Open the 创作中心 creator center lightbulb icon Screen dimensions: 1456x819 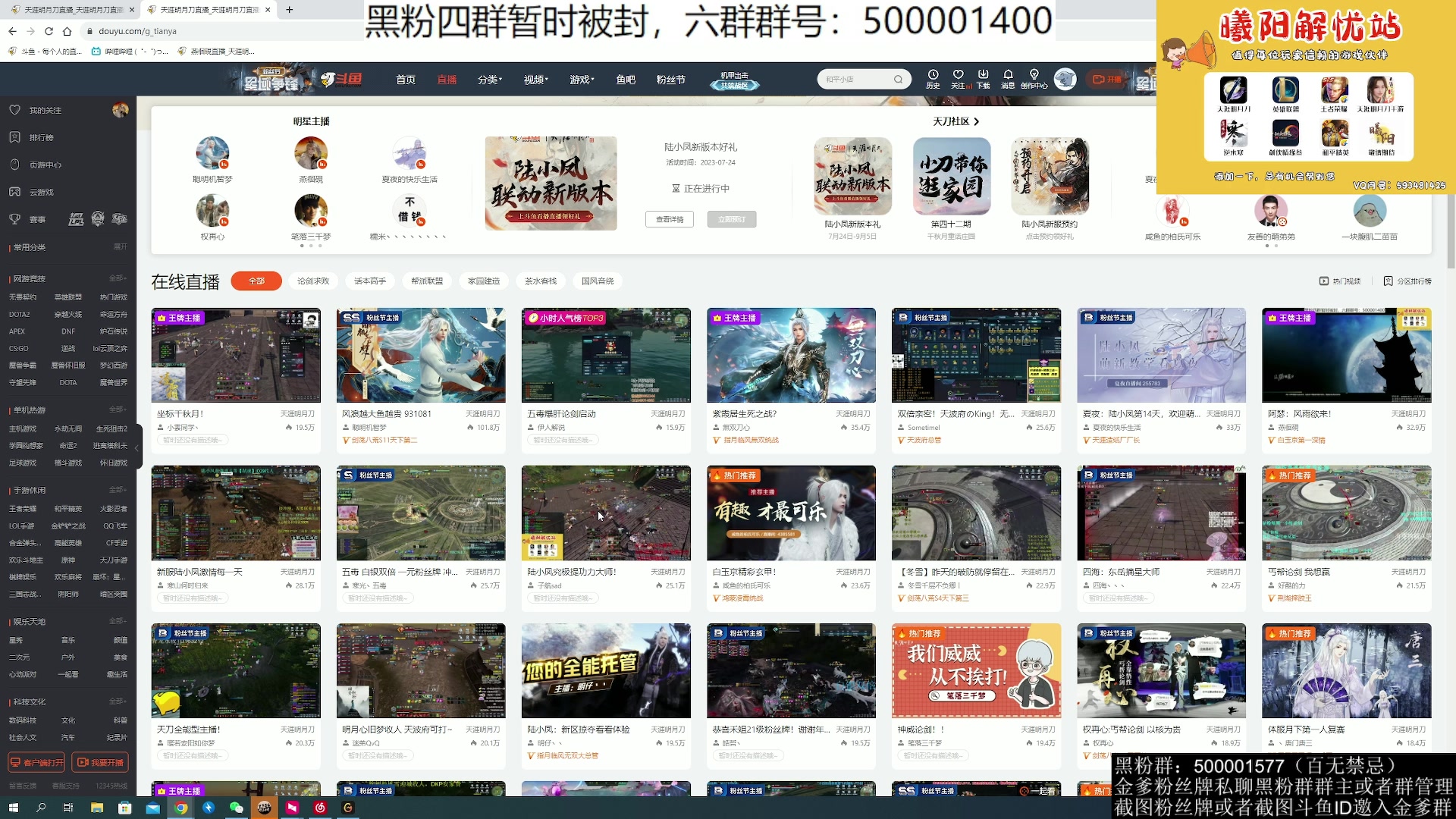pyautogui.click(x=1033, y=79)
